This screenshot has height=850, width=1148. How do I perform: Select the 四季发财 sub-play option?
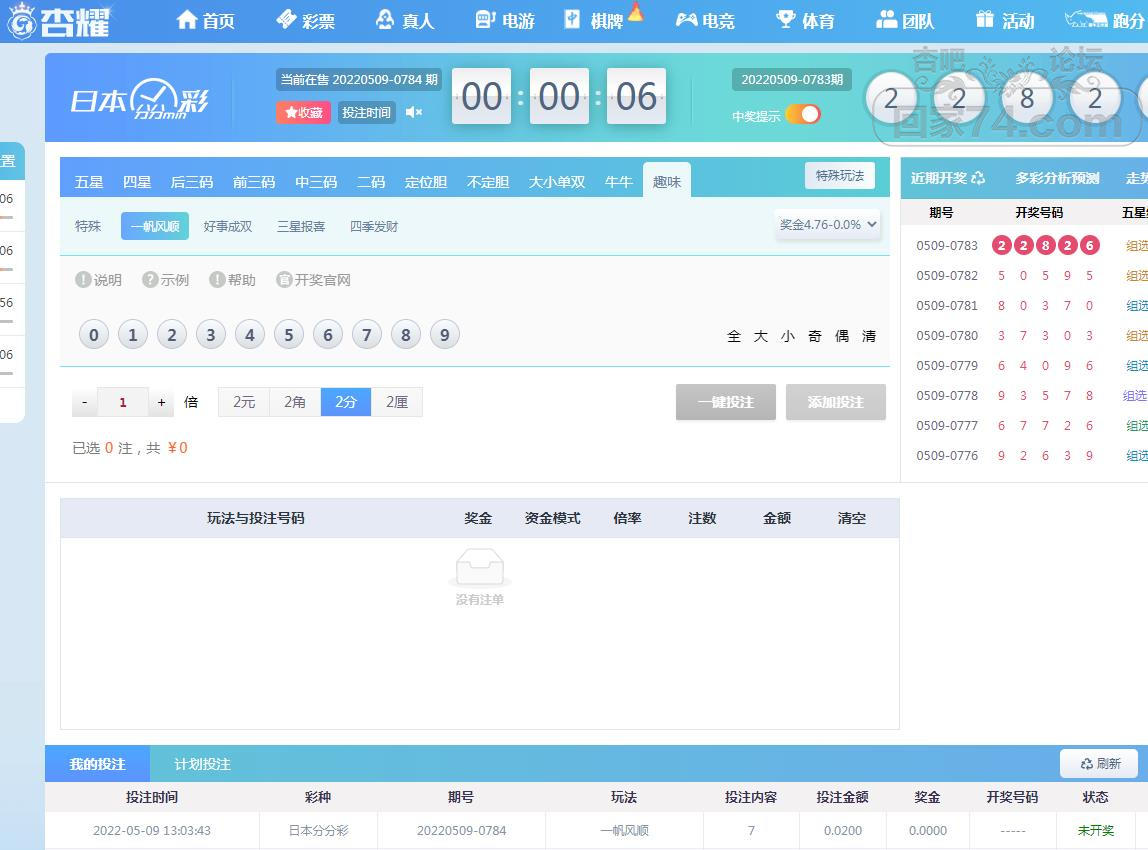click(374, 226)
